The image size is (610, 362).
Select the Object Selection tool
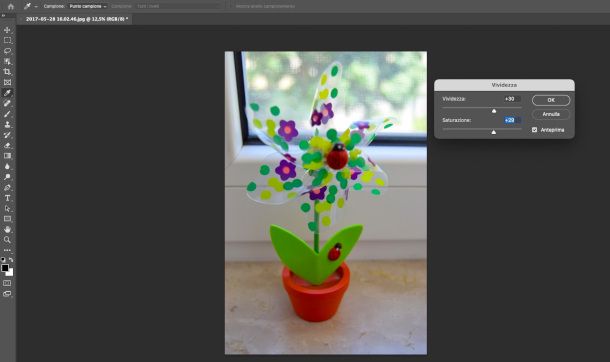click(x=7, y=61)
